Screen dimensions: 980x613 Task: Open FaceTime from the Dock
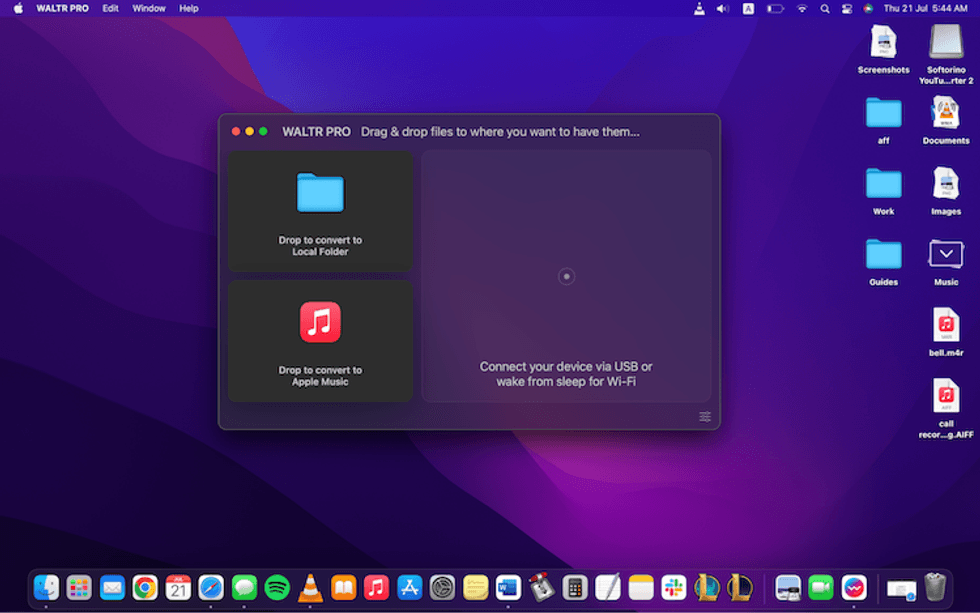click(x=821, y=588)
